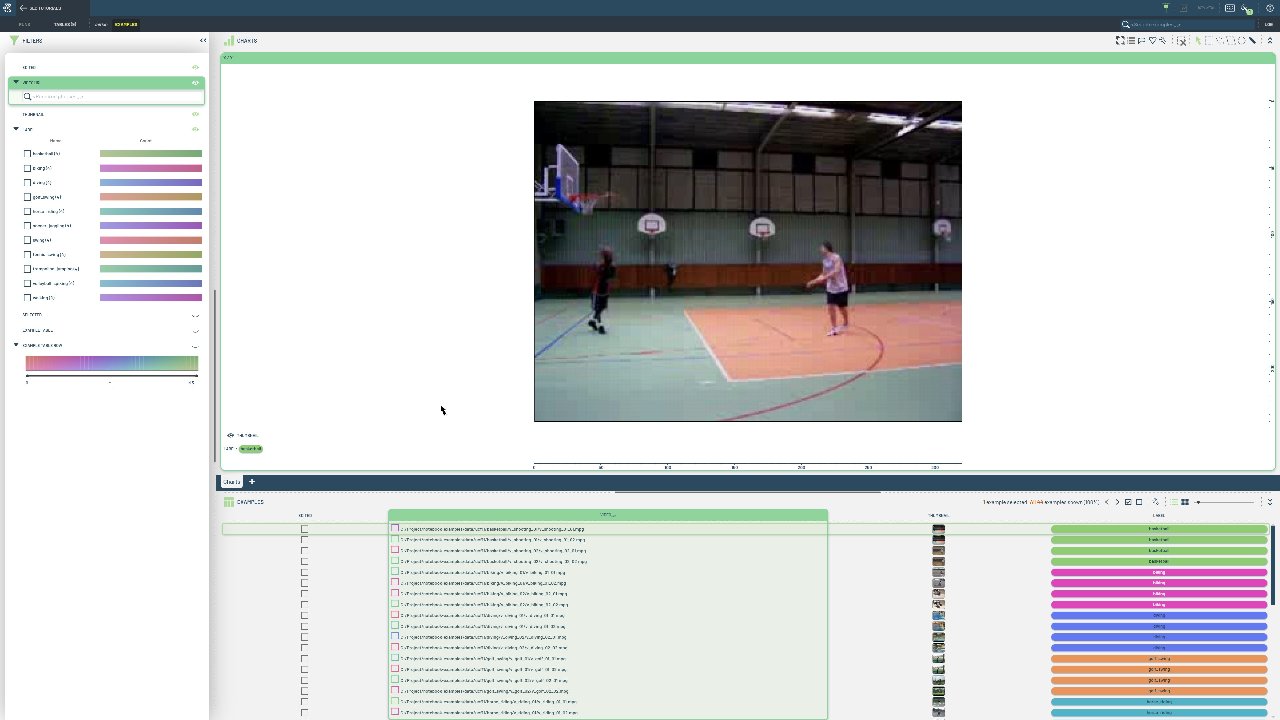Screen dimensions: 1280x720
Task: Open the help icon in top bar
Action: (1270, 8)
